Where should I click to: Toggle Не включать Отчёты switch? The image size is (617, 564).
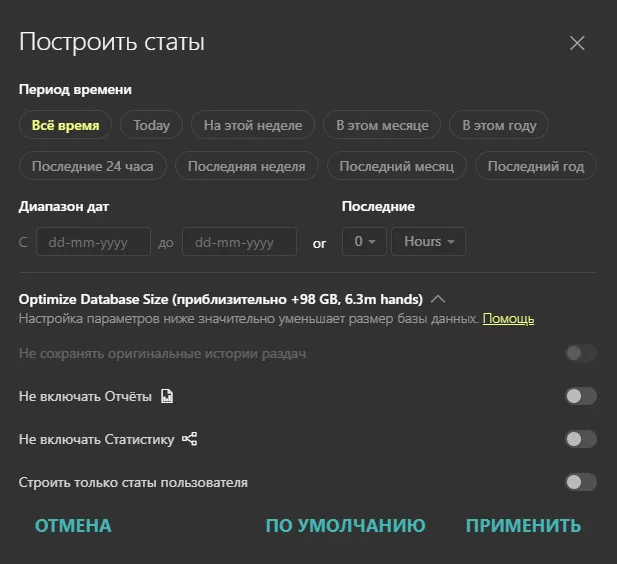[x=580, y=397]
